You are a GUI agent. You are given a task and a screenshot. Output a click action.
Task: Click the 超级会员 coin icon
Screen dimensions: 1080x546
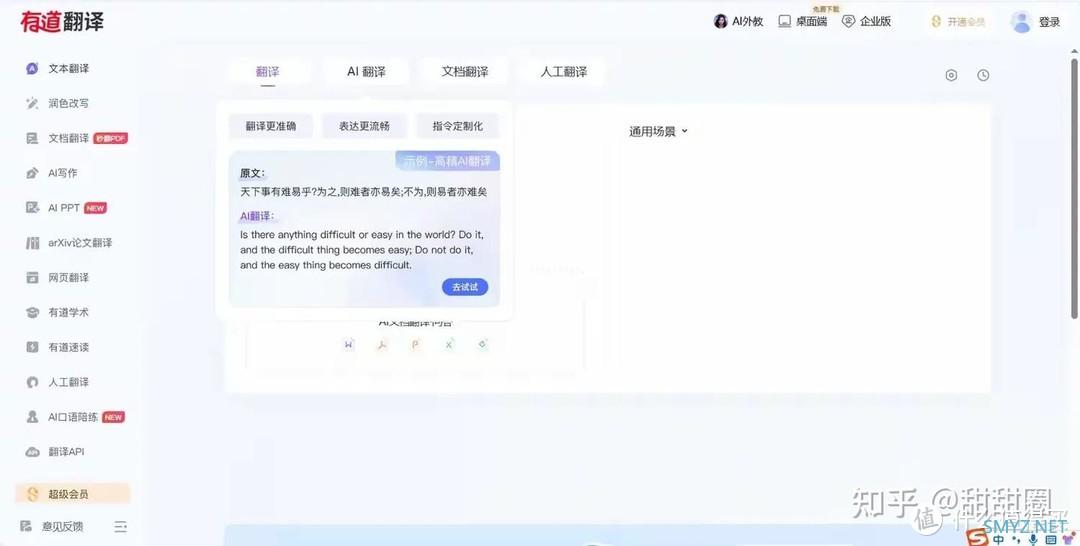coord(32,494)
